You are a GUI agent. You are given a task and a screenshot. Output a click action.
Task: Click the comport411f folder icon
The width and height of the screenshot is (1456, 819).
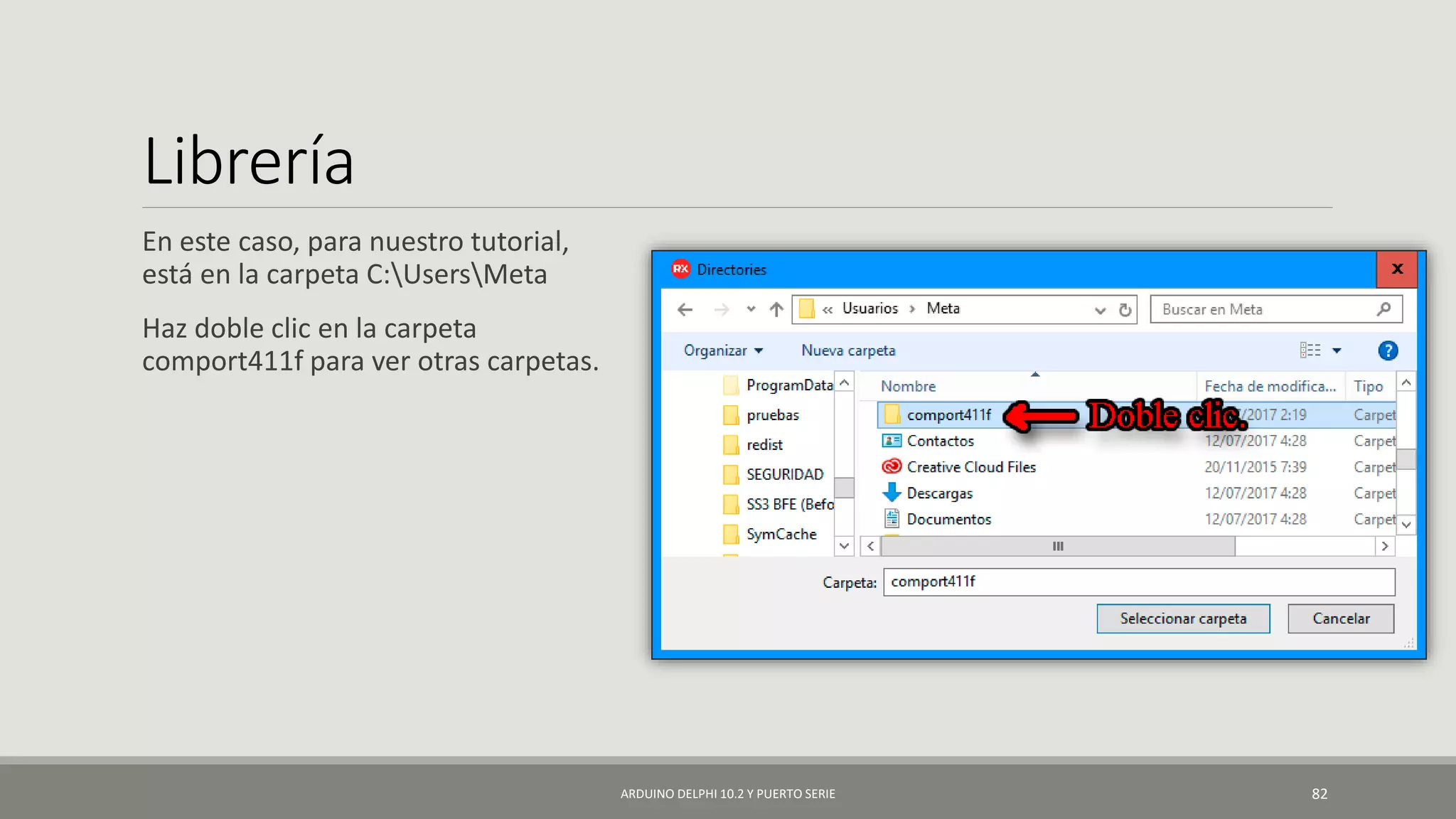coord(892,414)
